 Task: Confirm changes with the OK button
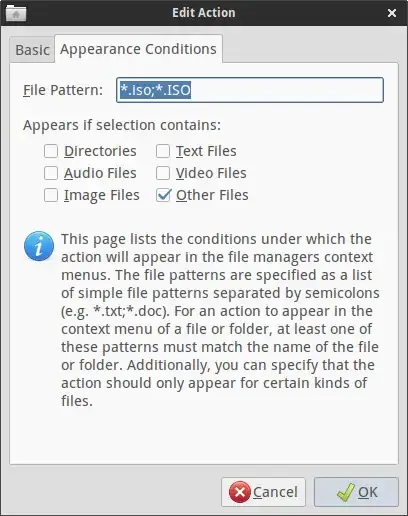tap(356, 492)
